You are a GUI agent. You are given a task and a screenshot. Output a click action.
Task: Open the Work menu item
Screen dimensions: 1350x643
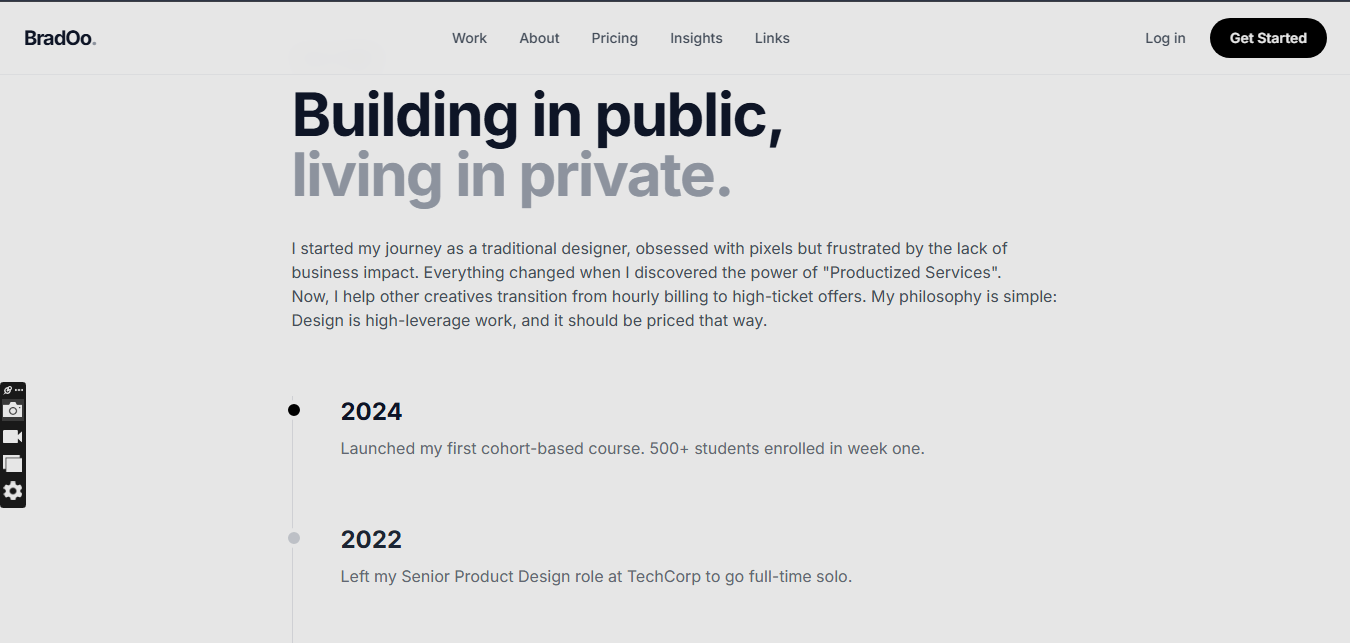click(x=469, y=38)
